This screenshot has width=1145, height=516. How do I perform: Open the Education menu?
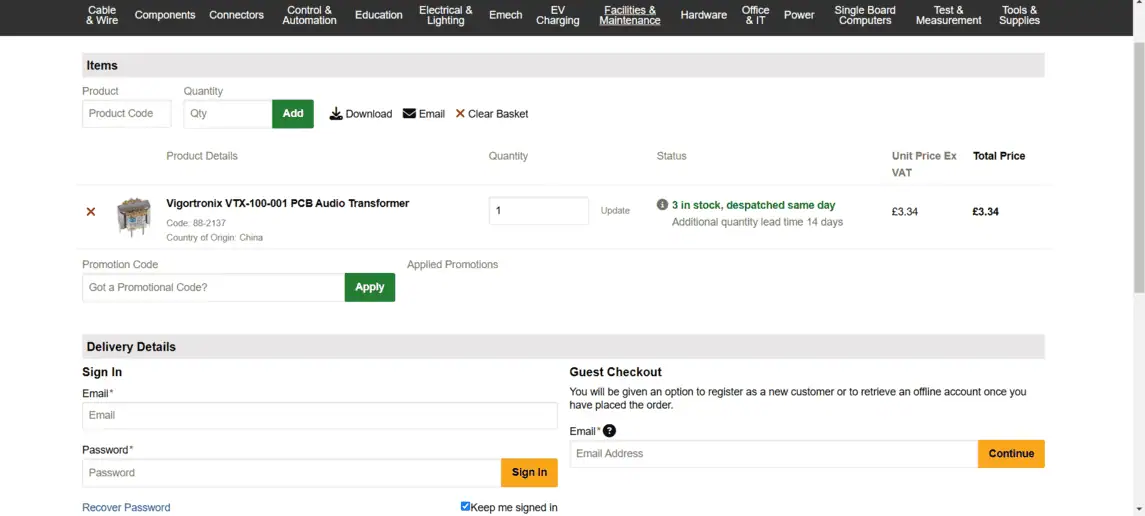(378, 15)
